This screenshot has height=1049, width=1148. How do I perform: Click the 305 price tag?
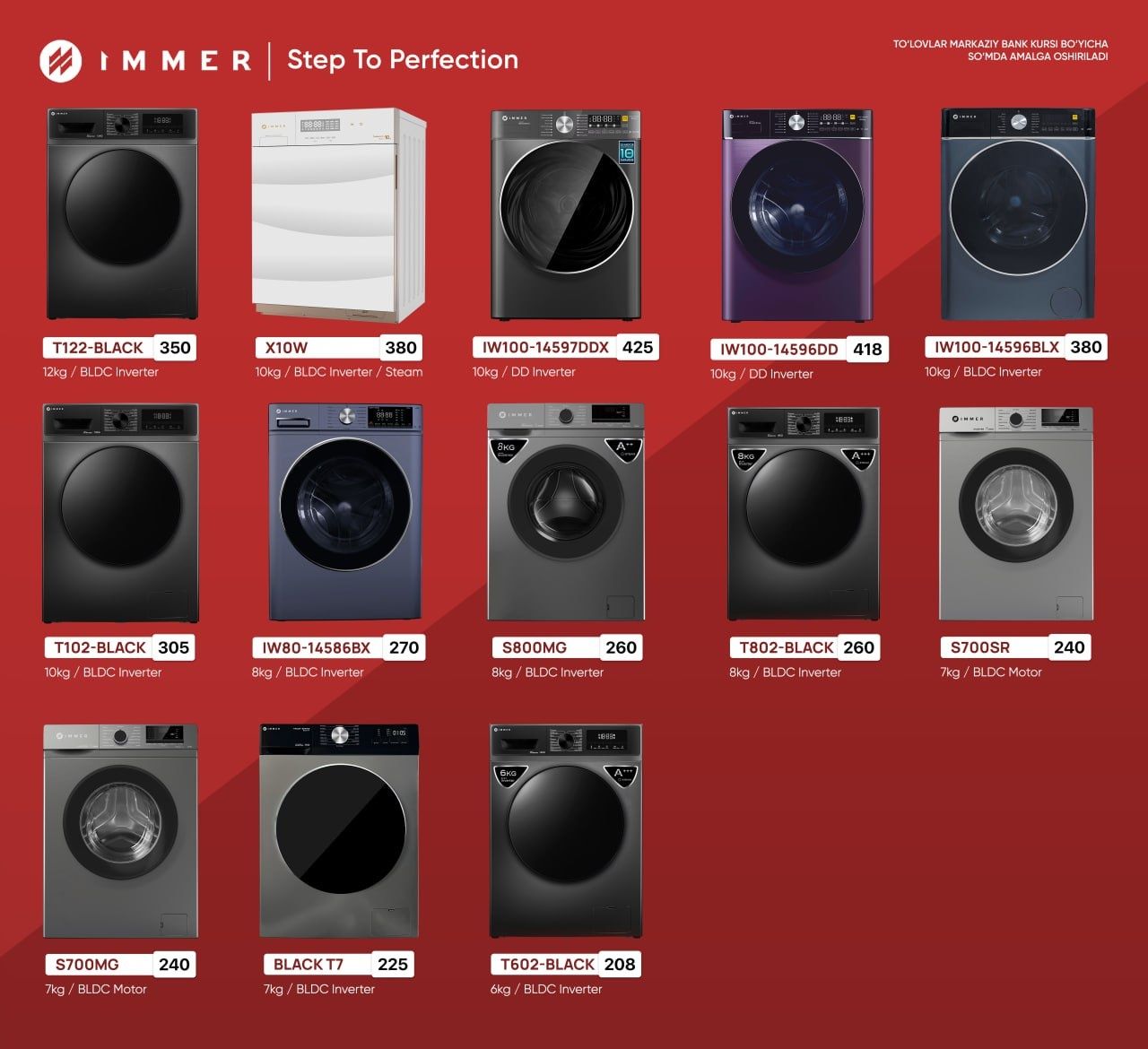pos(173,647)
